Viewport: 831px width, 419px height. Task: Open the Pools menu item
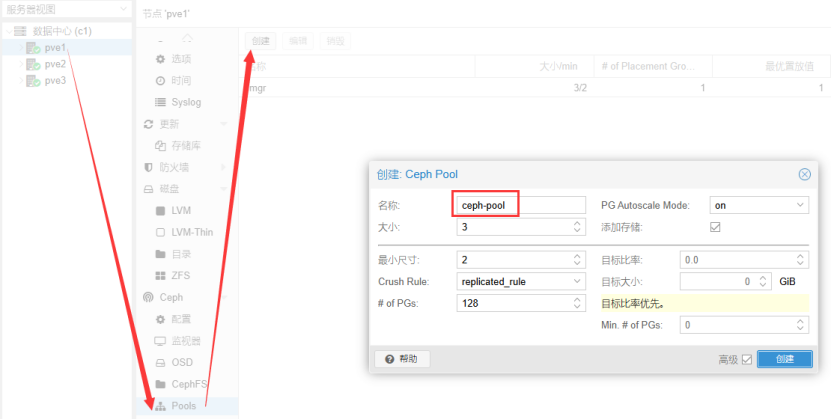pyautogui.click(x=183, y=406)
